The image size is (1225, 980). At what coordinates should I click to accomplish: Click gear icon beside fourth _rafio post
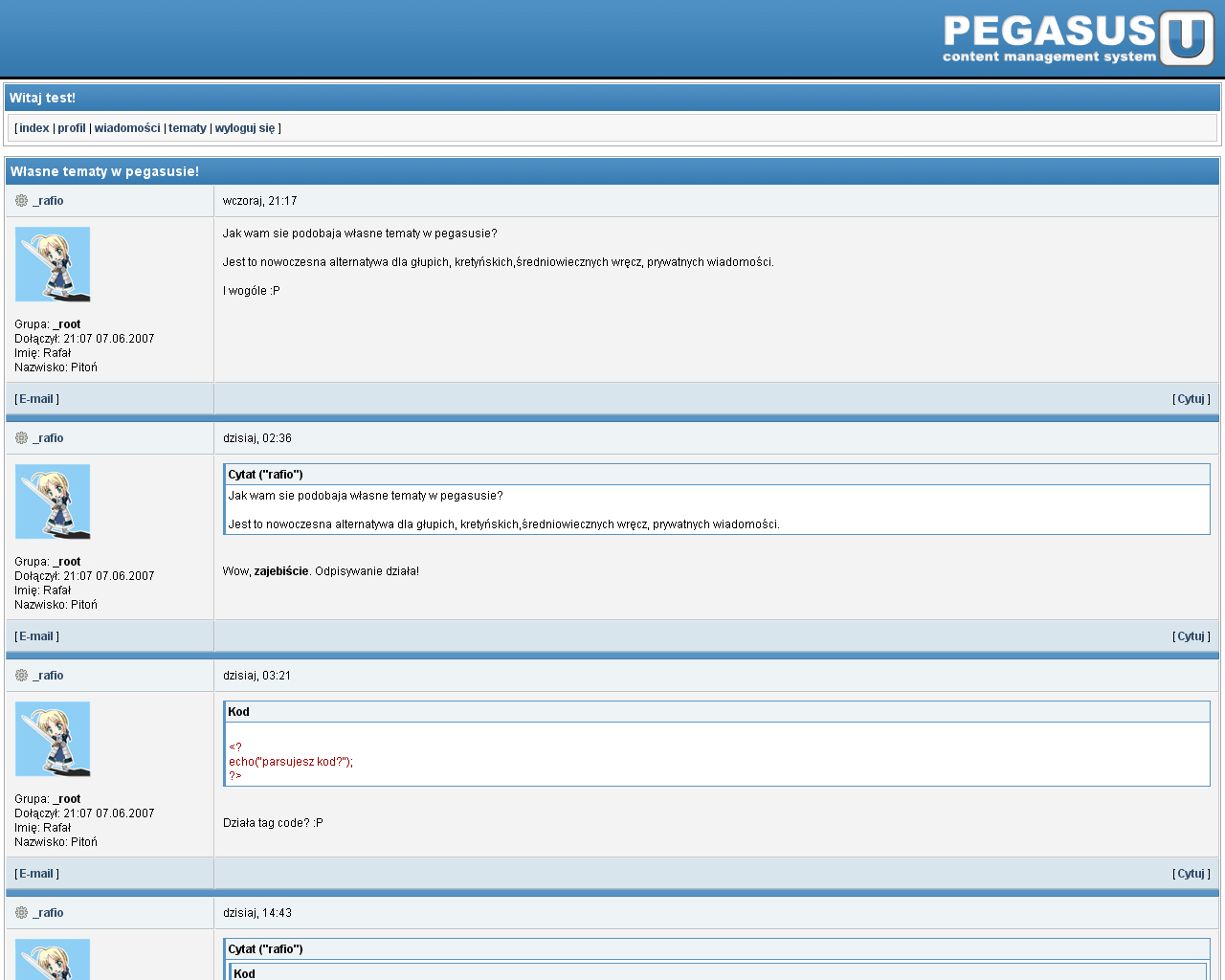click(21, 913)
